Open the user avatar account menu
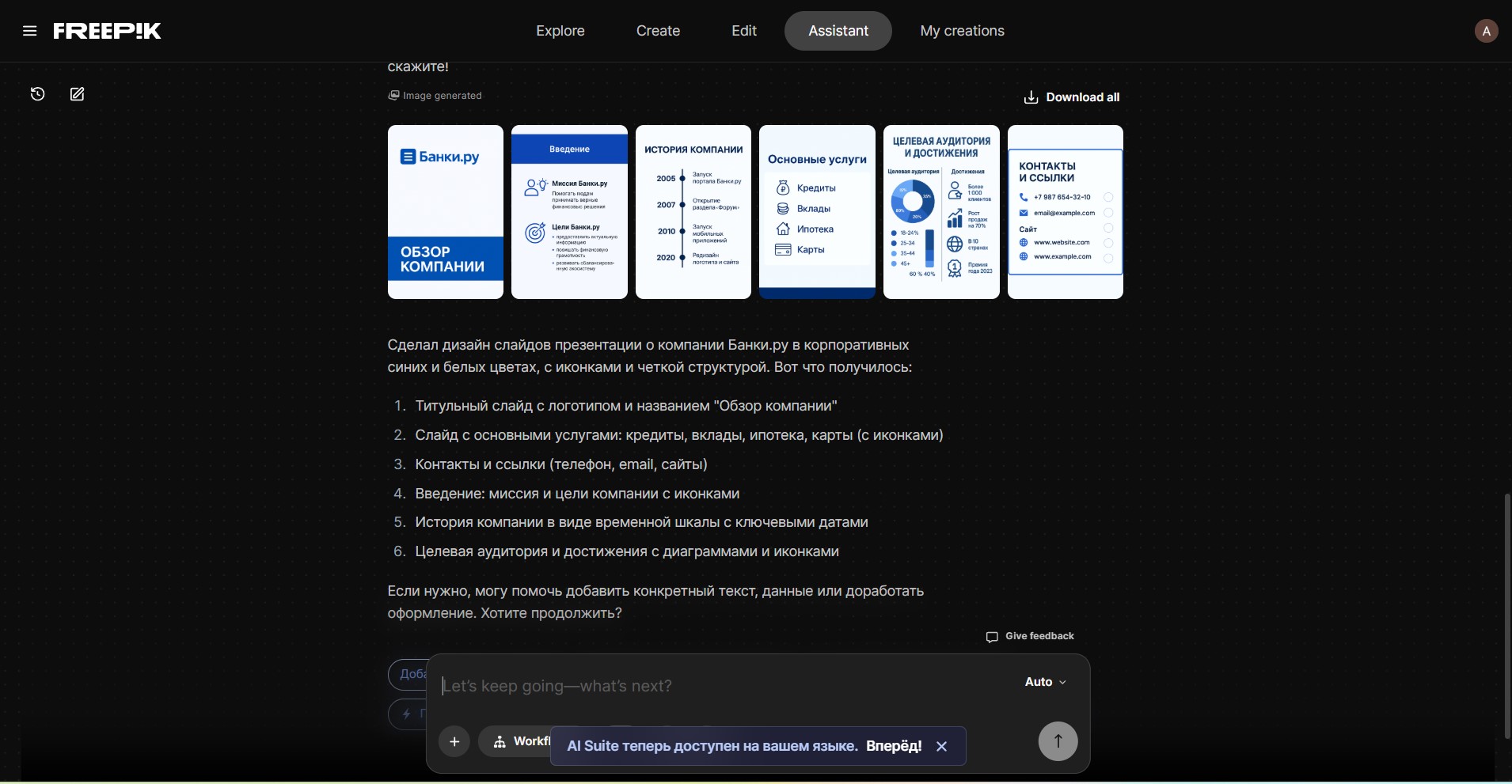The width and height of the screenshot is (1512, 784). [1486, 31]
